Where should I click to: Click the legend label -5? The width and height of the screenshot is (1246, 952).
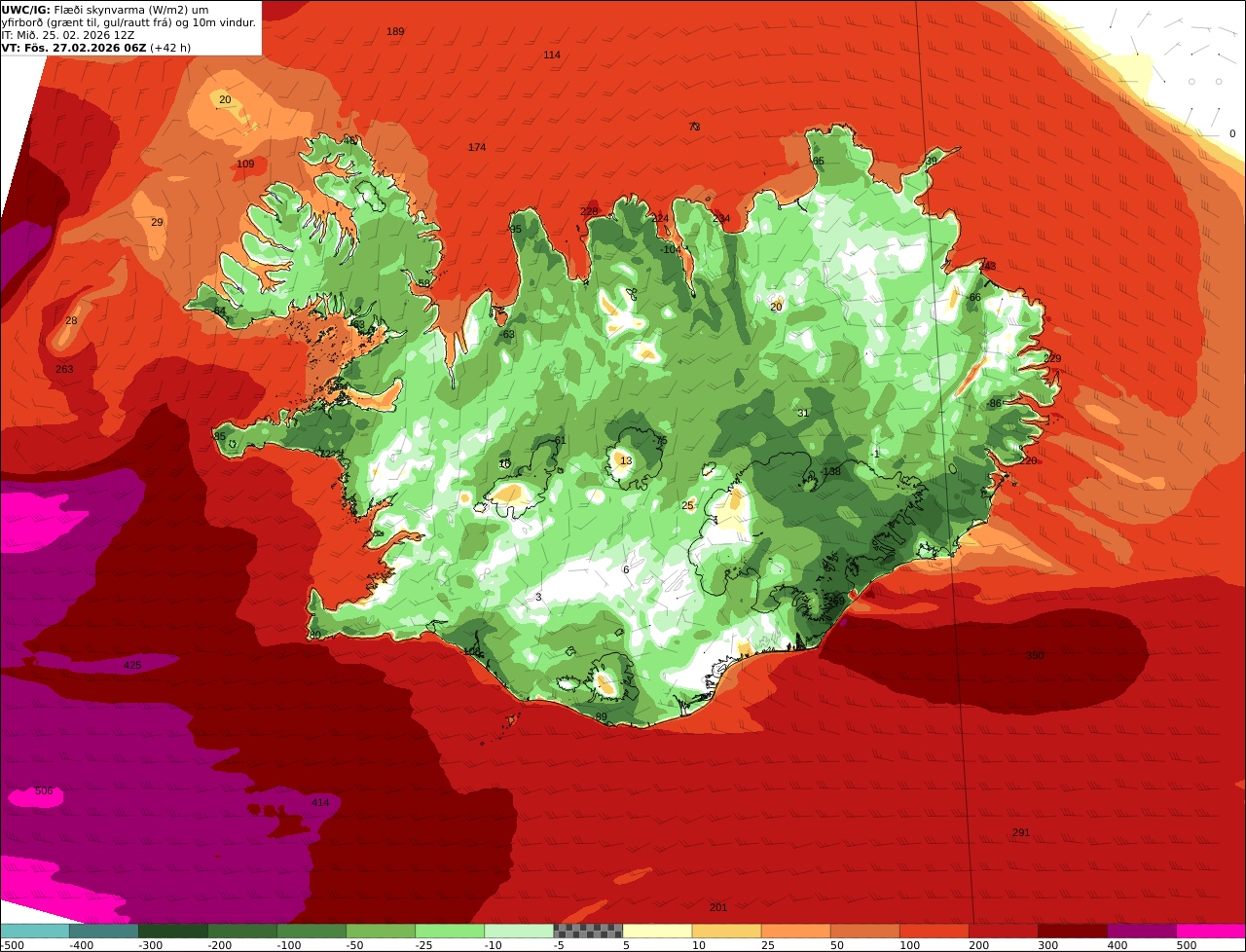(557, 945)
